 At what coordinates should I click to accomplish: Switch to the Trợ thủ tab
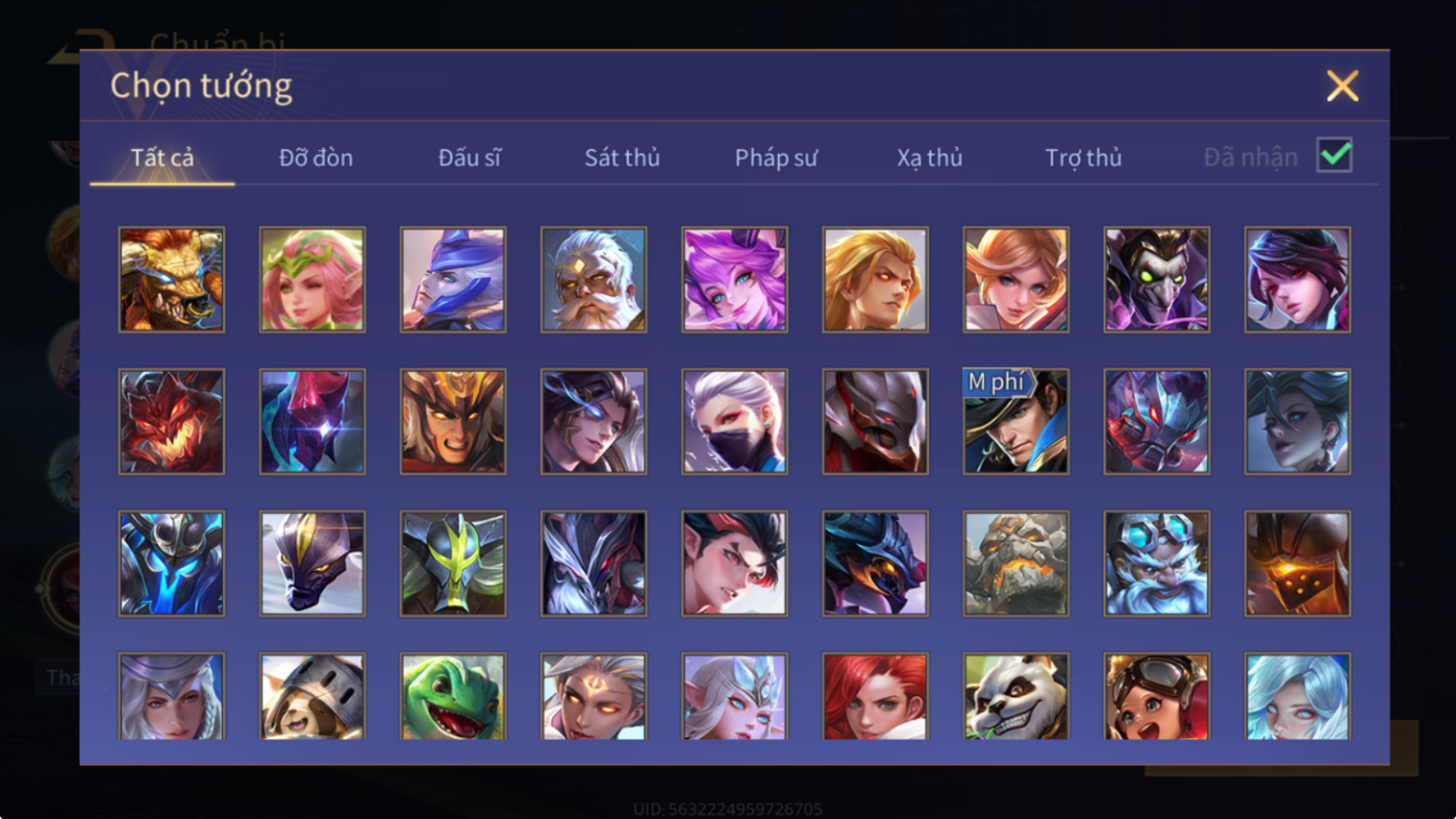(1084, 158)
